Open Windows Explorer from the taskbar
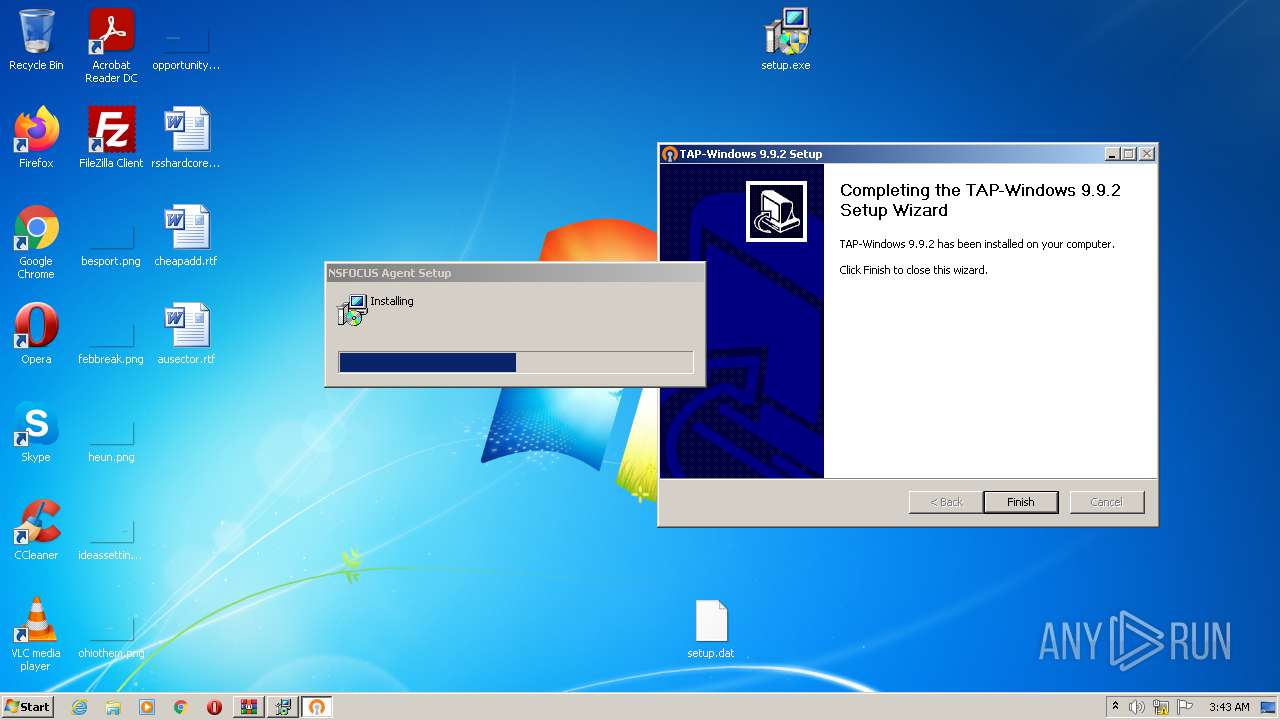Screen dimensions: 1280x720 113,707
